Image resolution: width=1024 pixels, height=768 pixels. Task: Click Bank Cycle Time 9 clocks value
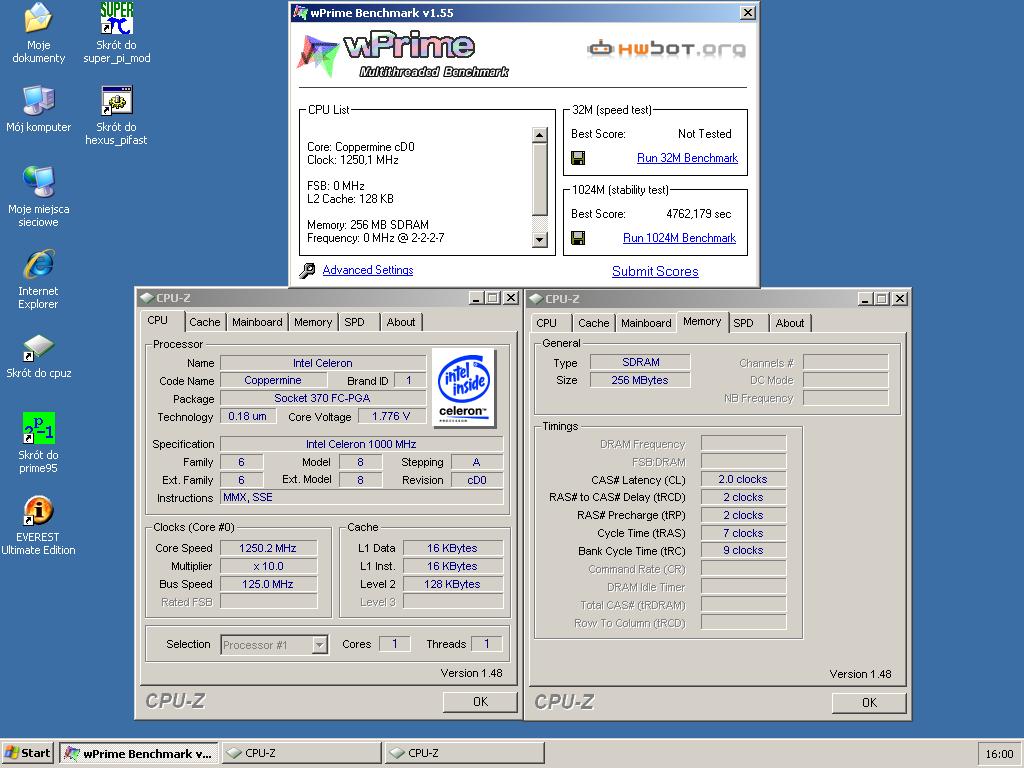(743, 551)
